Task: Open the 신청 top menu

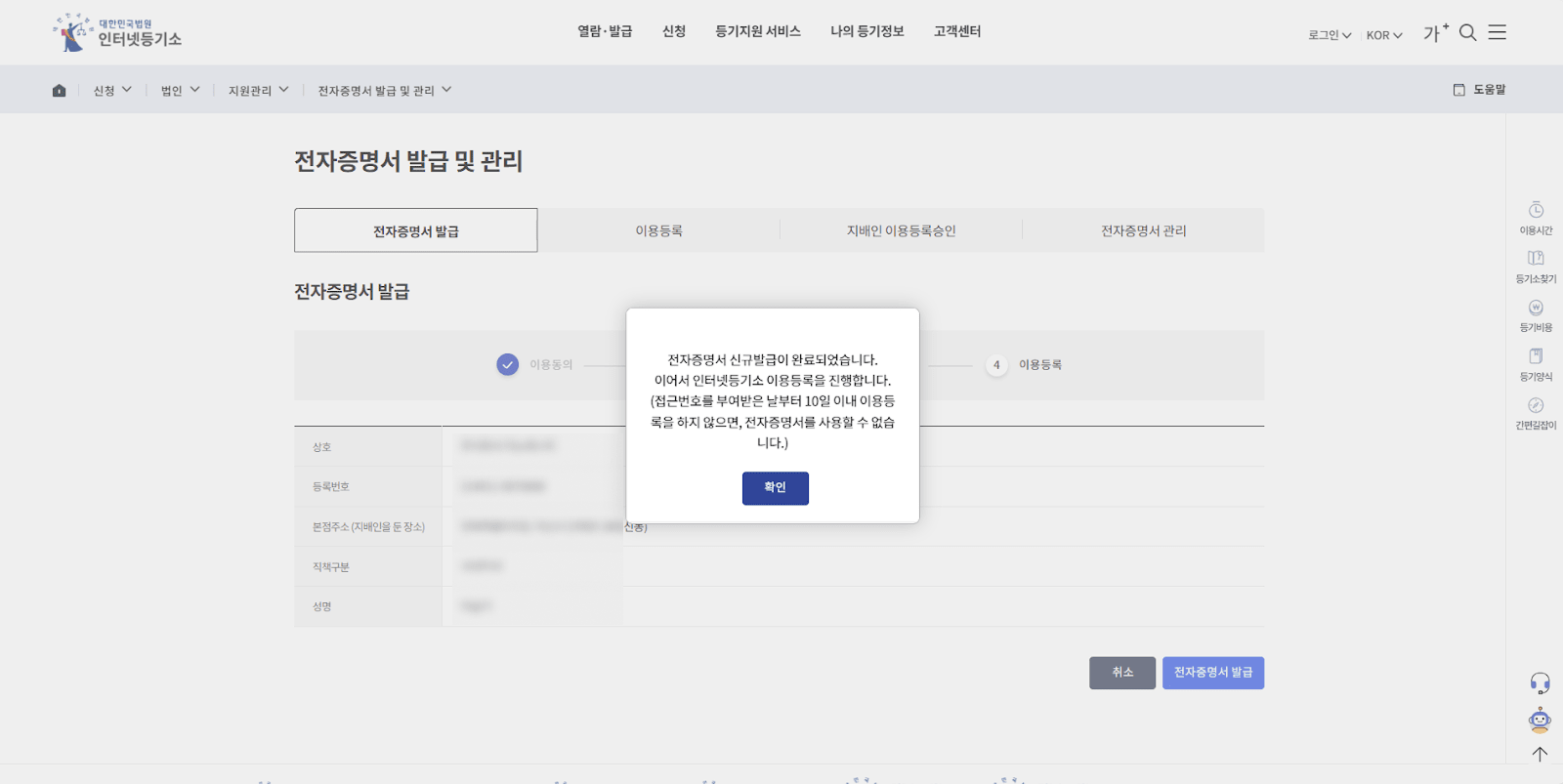Action: [x=674, y=31]
